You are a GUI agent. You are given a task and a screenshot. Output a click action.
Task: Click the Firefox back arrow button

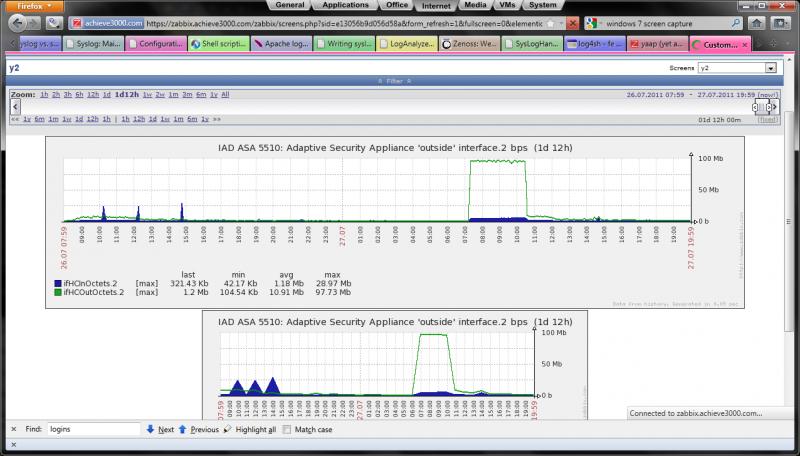point(17,23)
